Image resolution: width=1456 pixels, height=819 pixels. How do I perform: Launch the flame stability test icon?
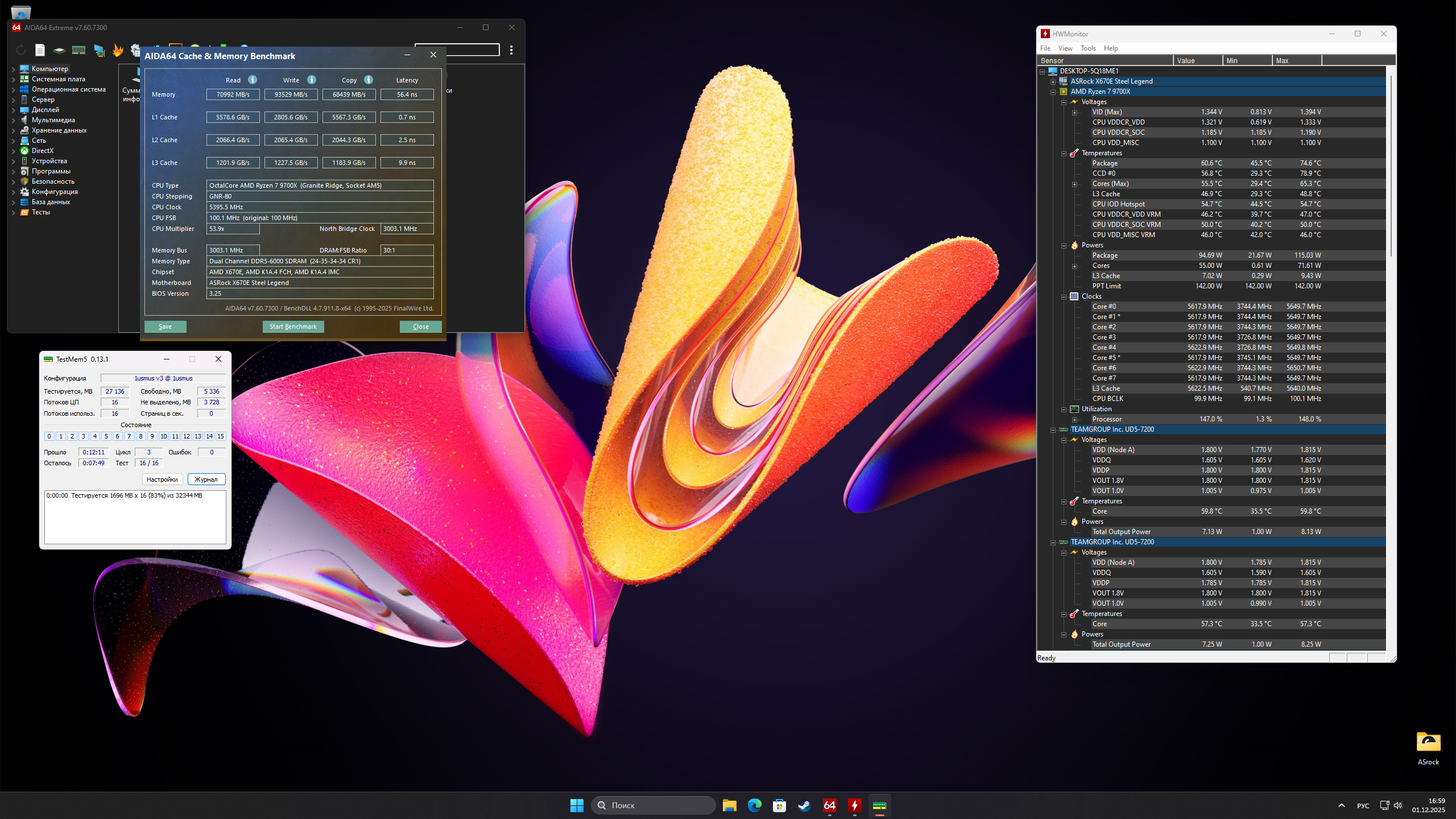point(118,51)
